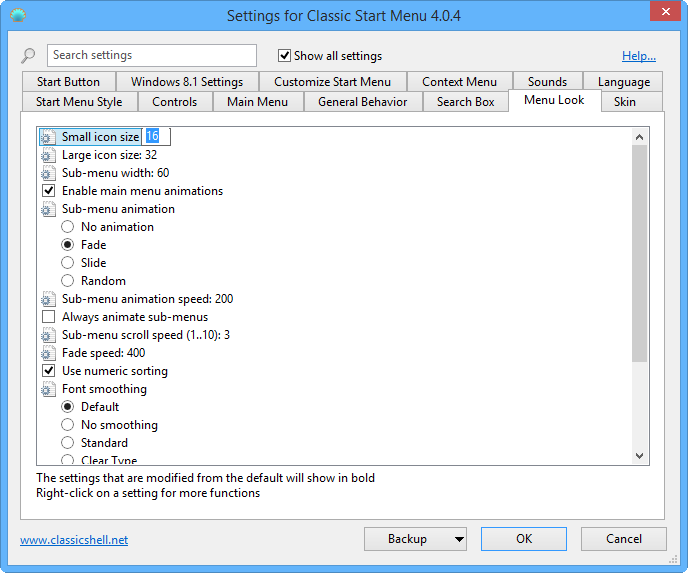This screenshot has width=688, height=573.
Task: Click the gear icon beside Small icon size
Action: pos(48,137)
